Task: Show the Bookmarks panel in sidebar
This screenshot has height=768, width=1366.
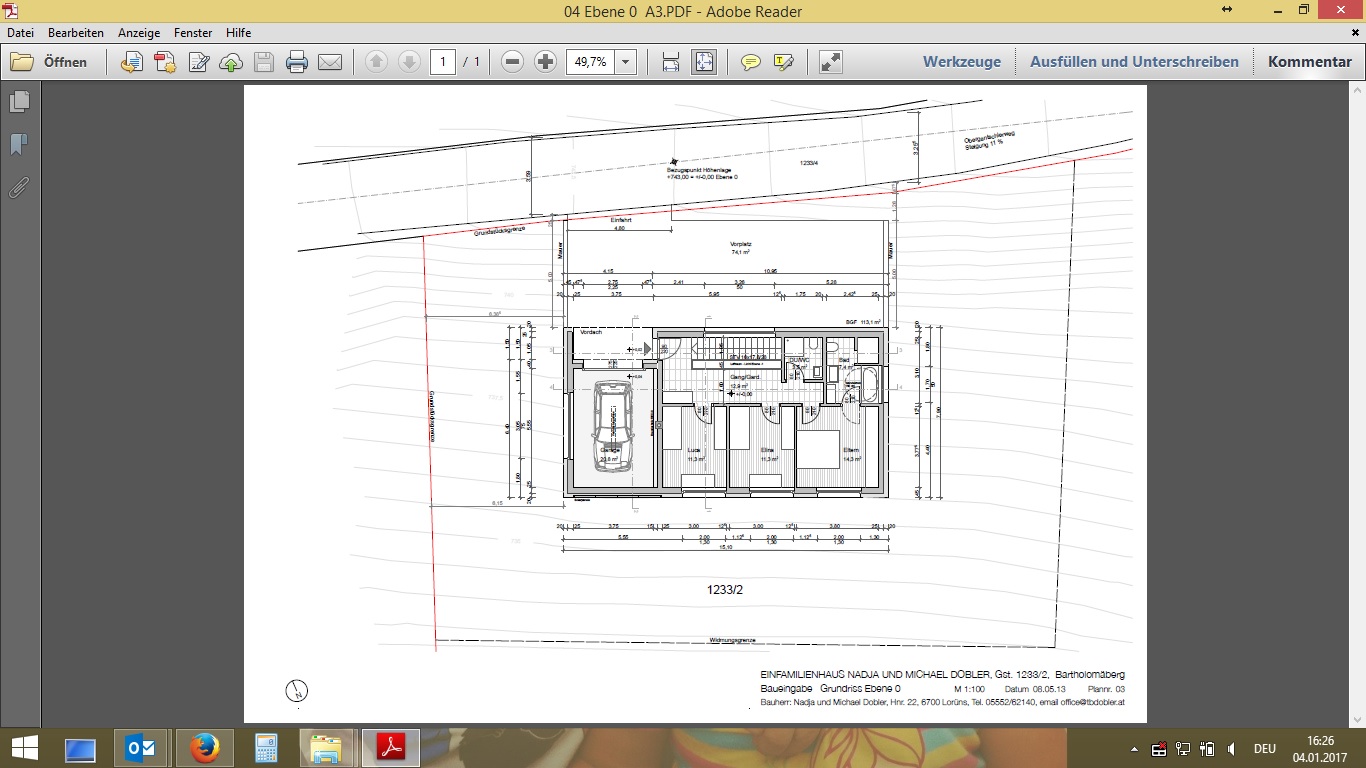Action: pos(19,145)
